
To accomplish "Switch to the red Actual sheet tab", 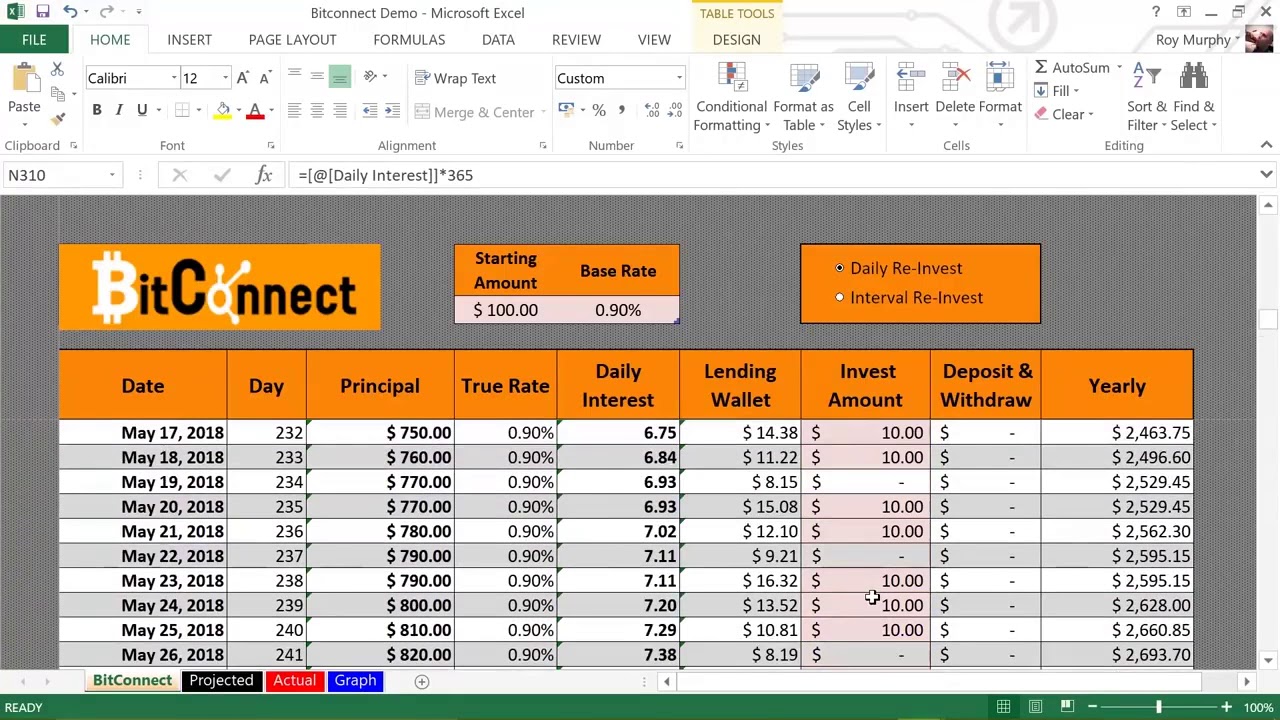I will pos(294,680).
